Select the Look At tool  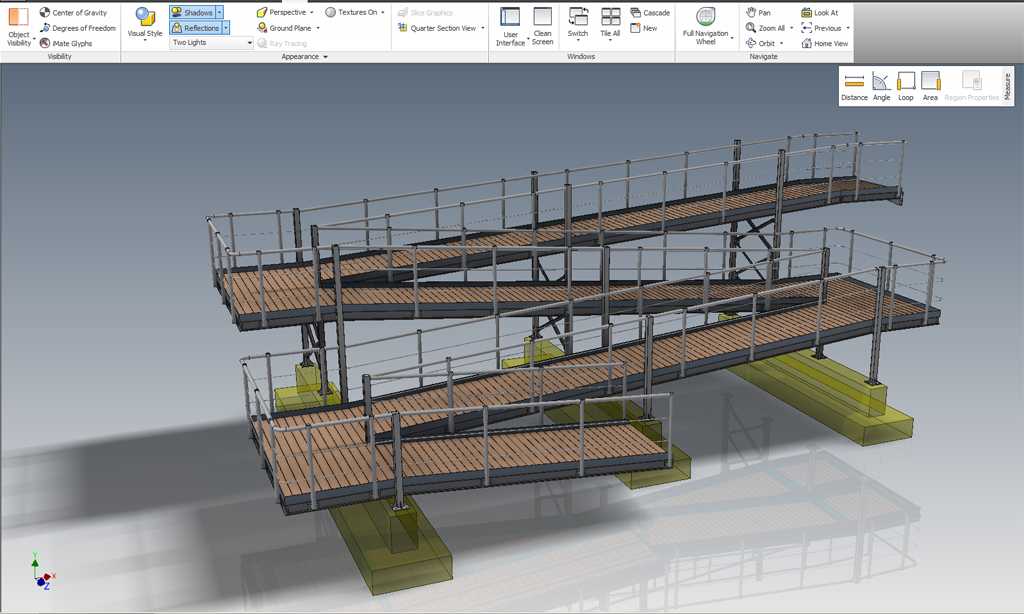[x=820, y=12]
